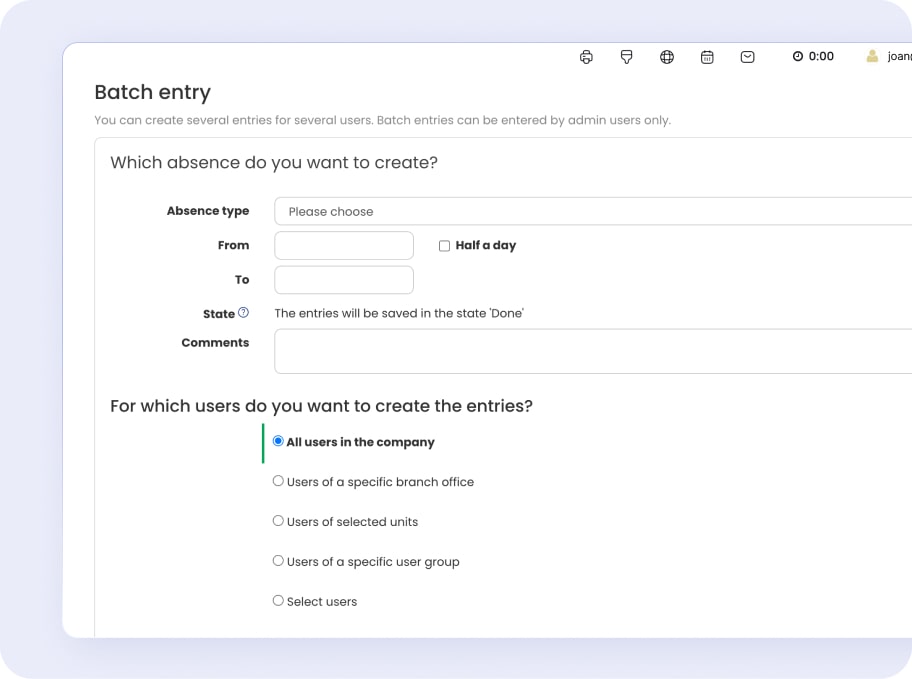Choose the Select users radio option

(x=278, y=601)
